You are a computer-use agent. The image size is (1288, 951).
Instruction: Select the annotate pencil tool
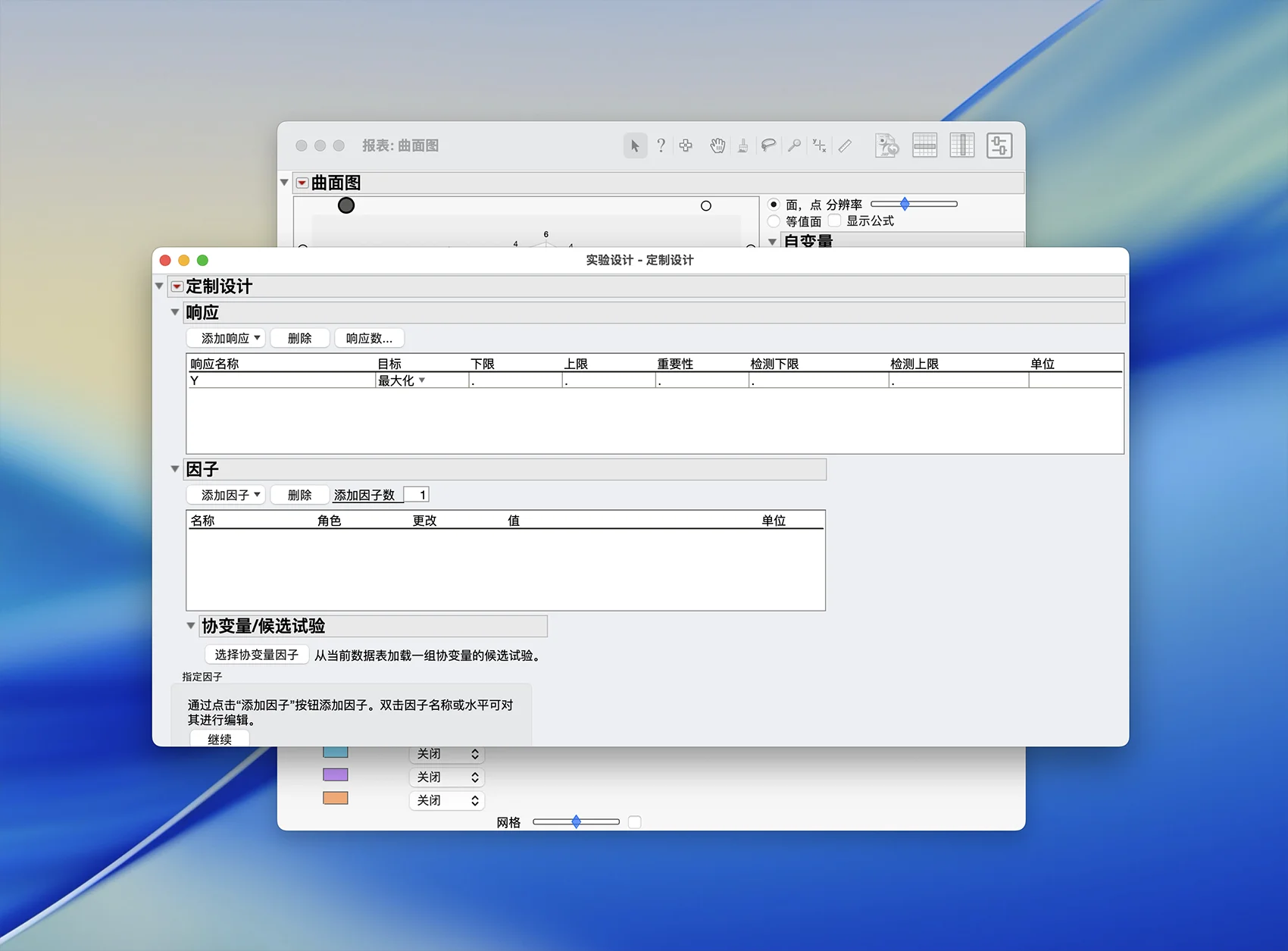pyautogui.click(x=845, y=145)
